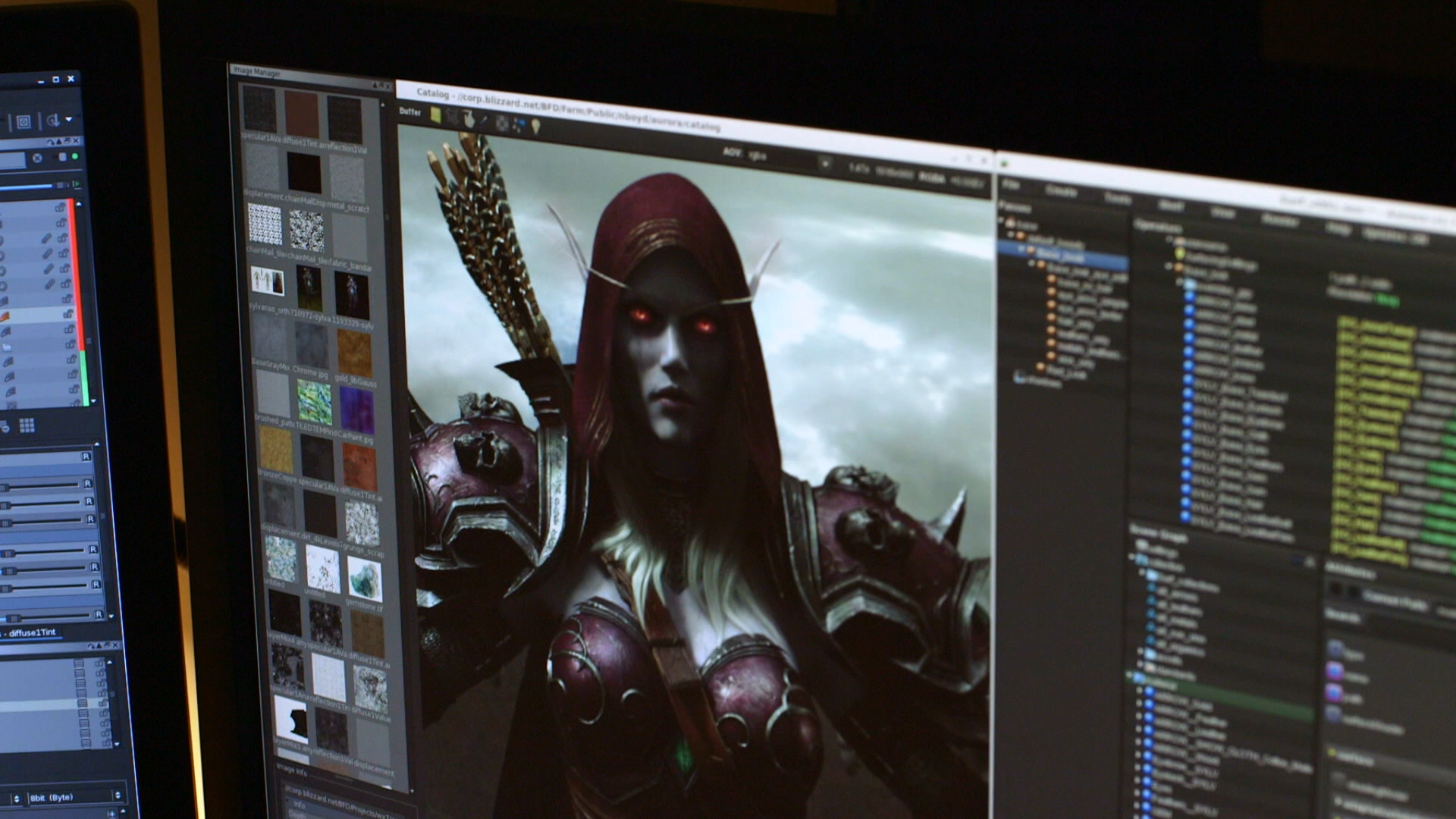Click the bottommost paperclip icon in the layer list
Viewport: 1456px width, 819px height.
click(x=49, y=284)
